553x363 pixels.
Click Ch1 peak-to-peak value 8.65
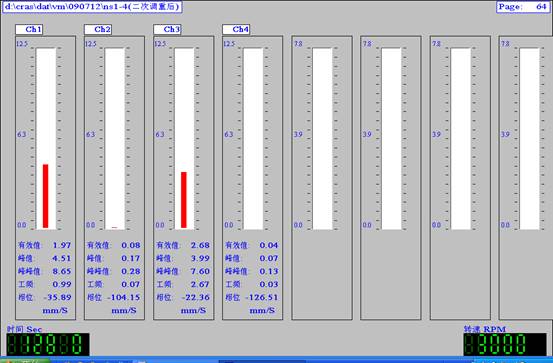click(62, 271)
